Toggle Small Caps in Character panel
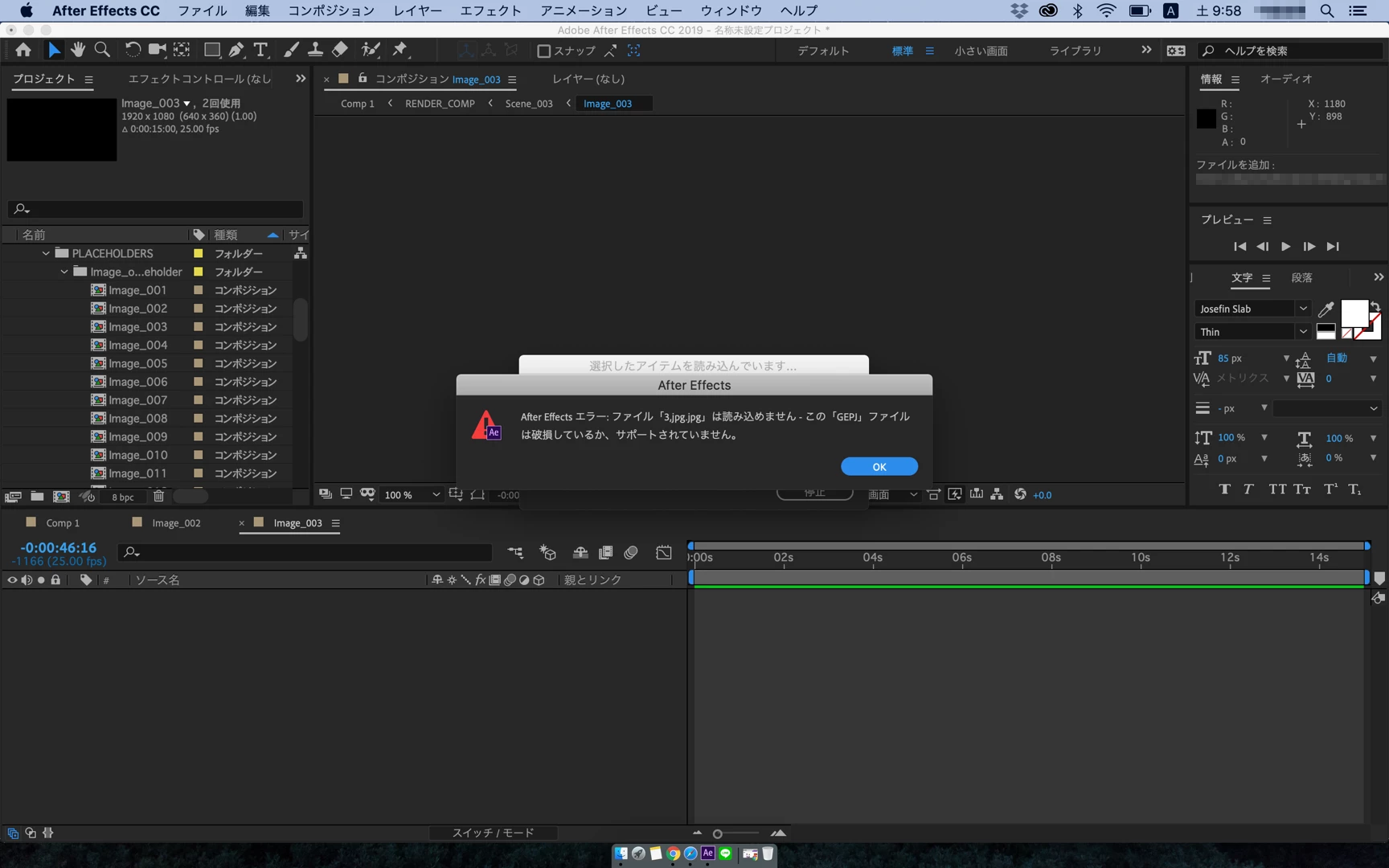 [x=1302, y=489]
